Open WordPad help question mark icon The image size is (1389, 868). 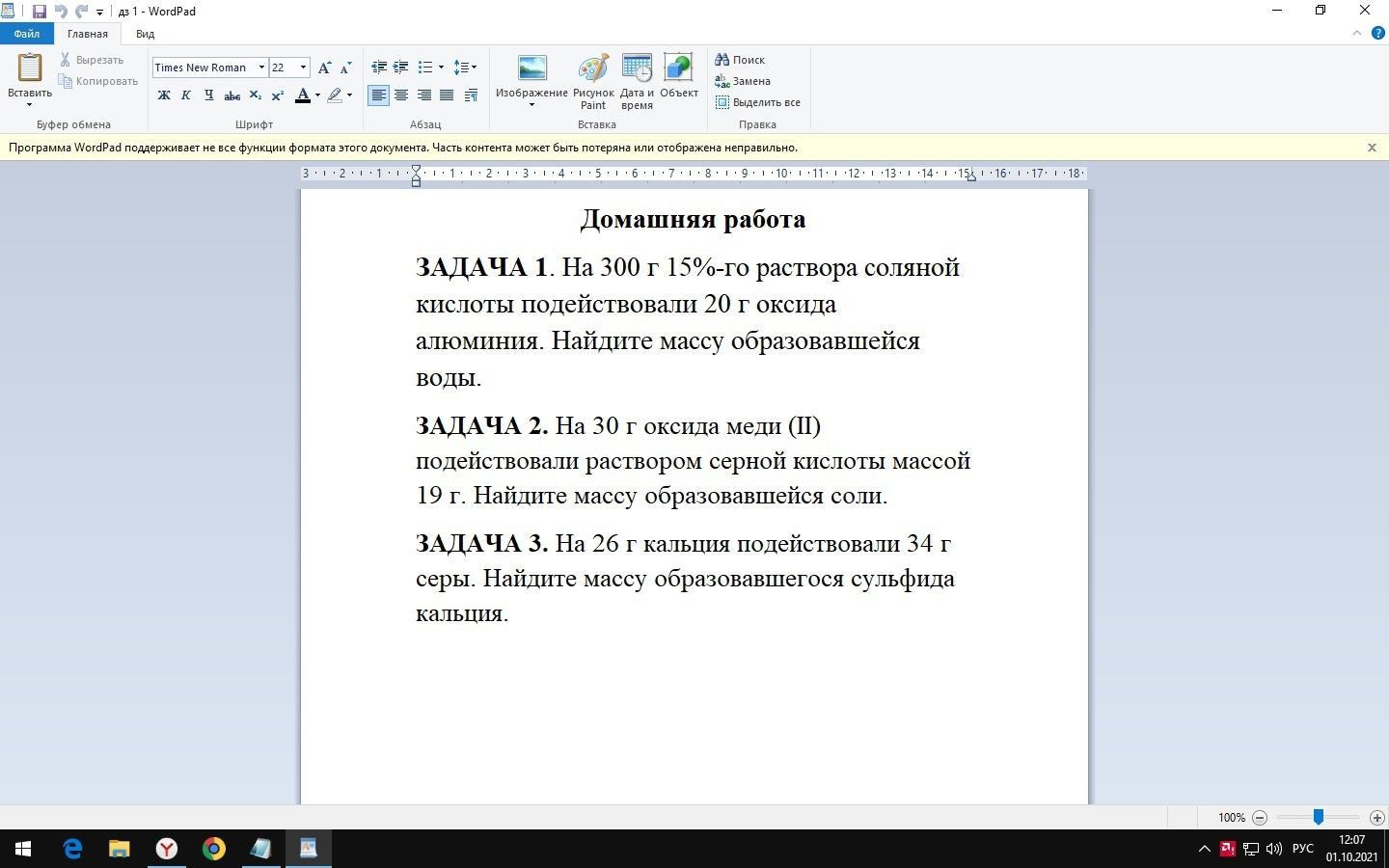point(1378,33)
